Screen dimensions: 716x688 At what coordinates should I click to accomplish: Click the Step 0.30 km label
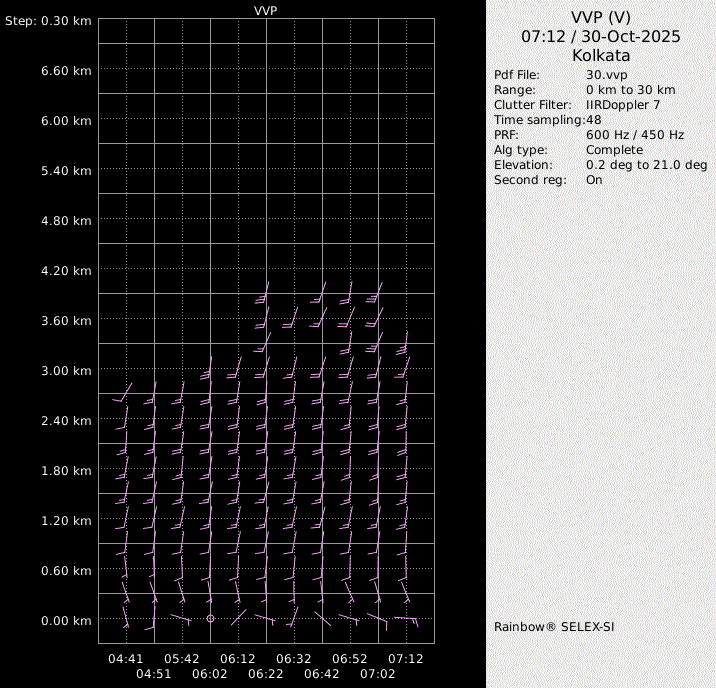(x=48, y=21)
